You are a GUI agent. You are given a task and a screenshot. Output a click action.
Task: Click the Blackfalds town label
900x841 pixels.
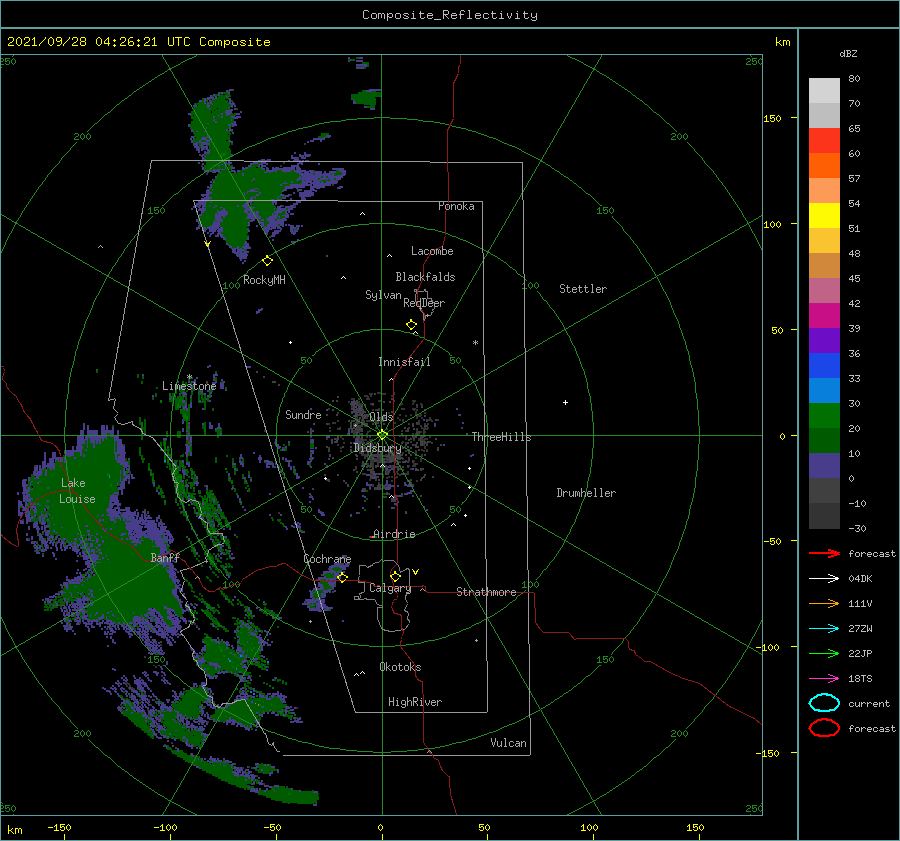point(425,277)
